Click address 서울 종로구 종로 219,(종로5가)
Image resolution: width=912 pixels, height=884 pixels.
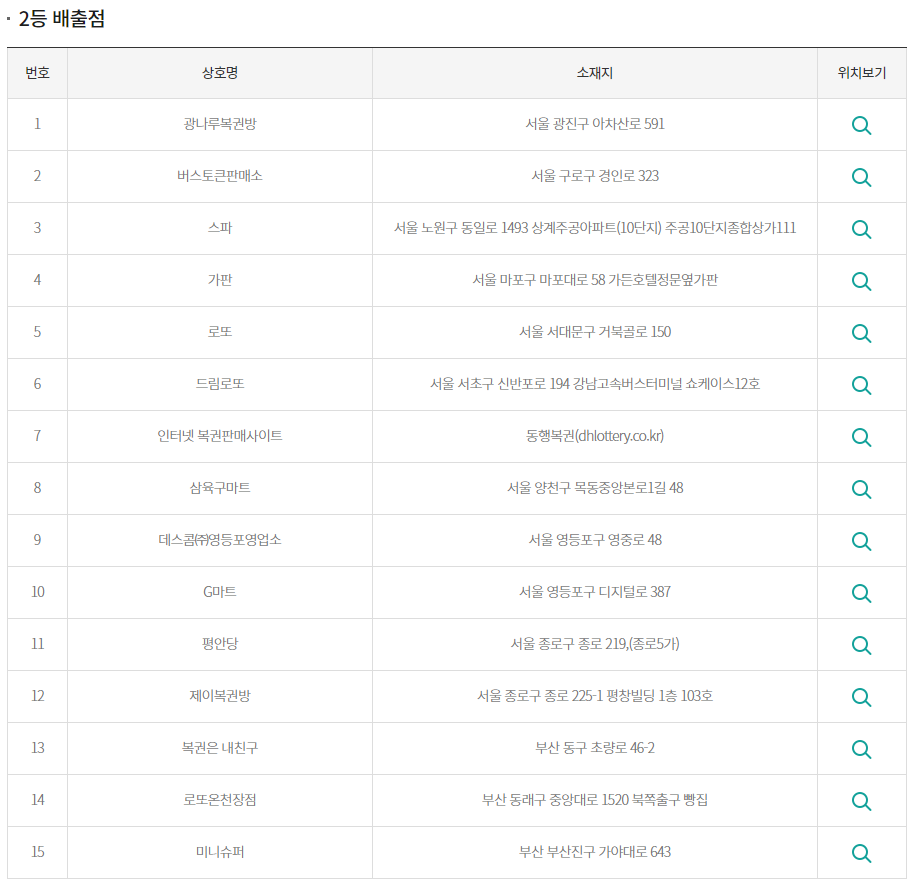point(594,644)
